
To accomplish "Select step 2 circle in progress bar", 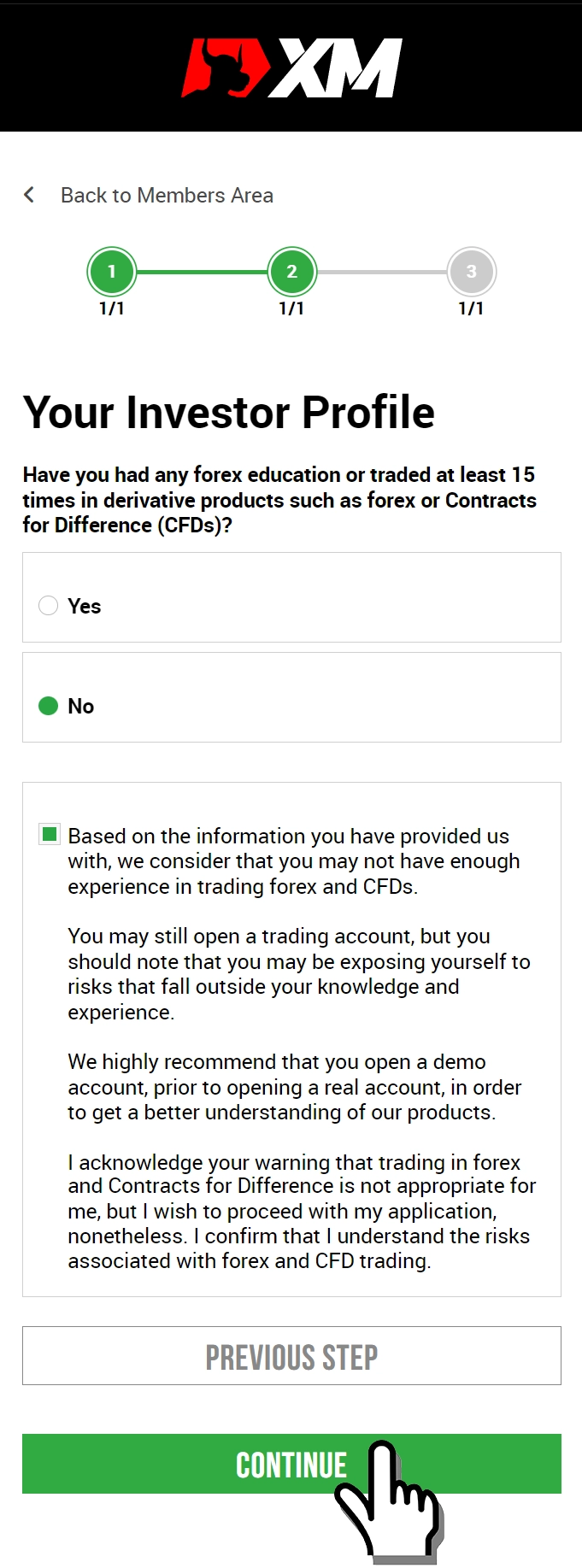I will [x=292, y=272].
